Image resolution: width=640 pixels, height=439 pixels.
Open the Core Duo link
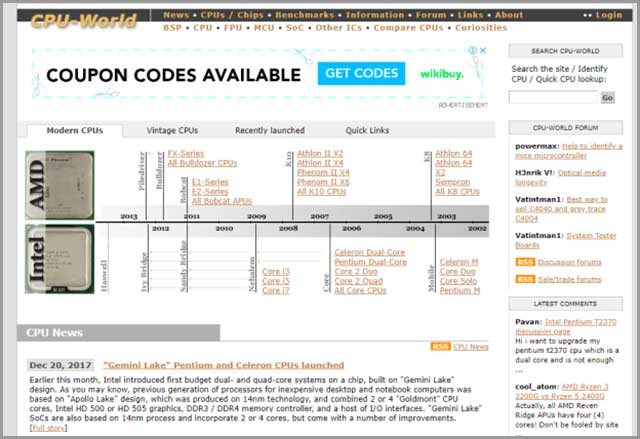458,271
